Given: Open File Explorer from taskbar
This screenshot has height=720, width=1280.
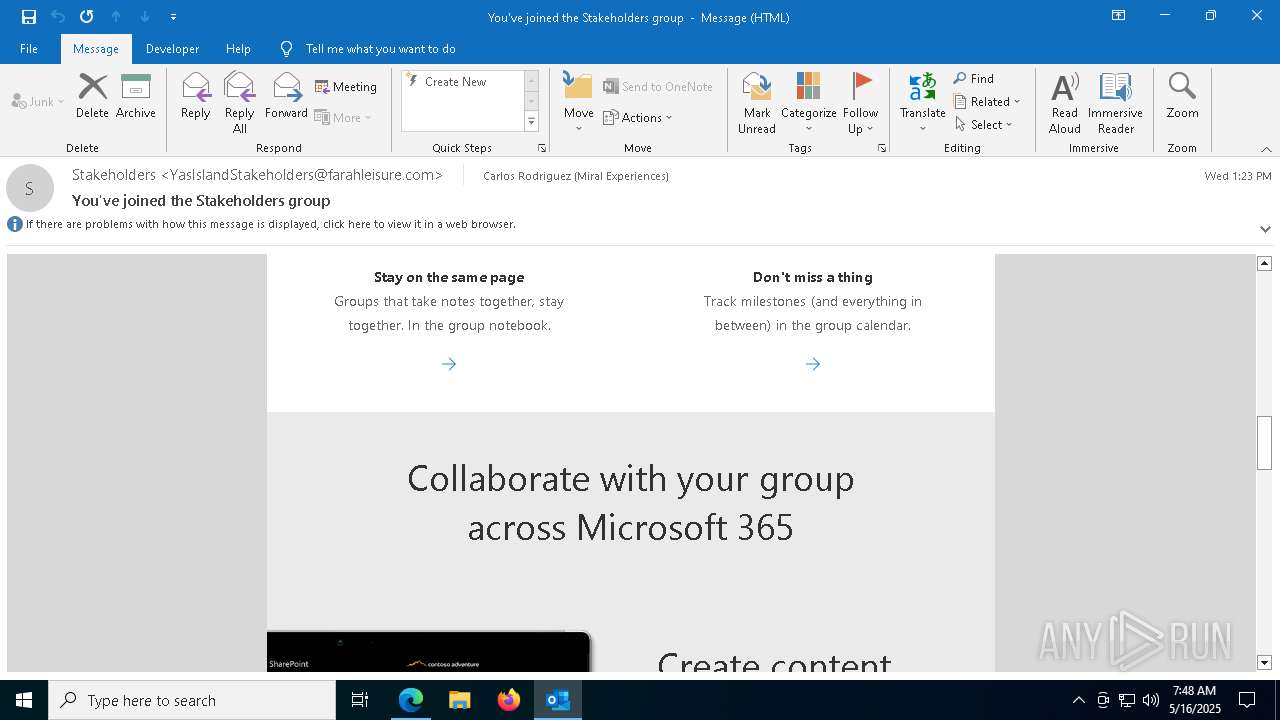Looking at the screenshot, I should point(460,700).
